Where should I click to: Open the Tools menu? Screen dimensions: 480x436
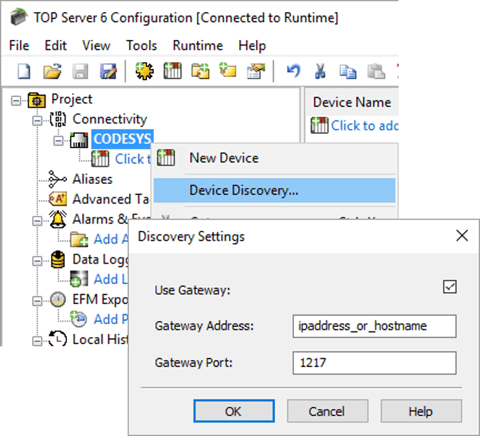tap(141, 45)
